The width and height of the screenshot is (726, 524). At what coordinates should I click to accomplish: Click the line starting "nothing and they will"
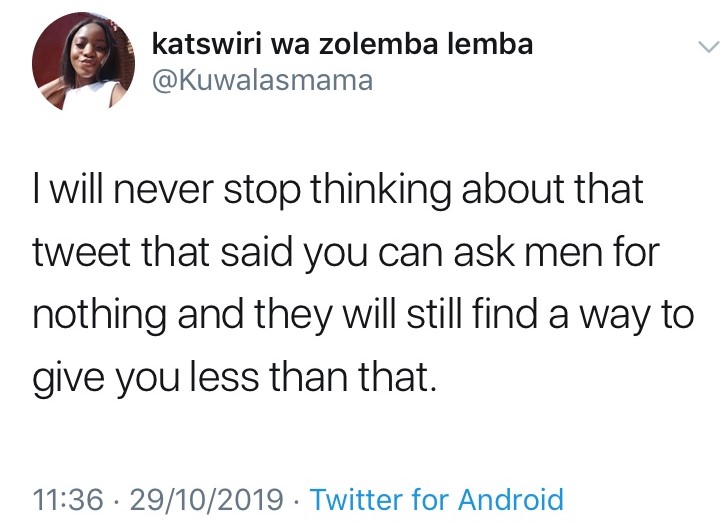coord(363,315)
